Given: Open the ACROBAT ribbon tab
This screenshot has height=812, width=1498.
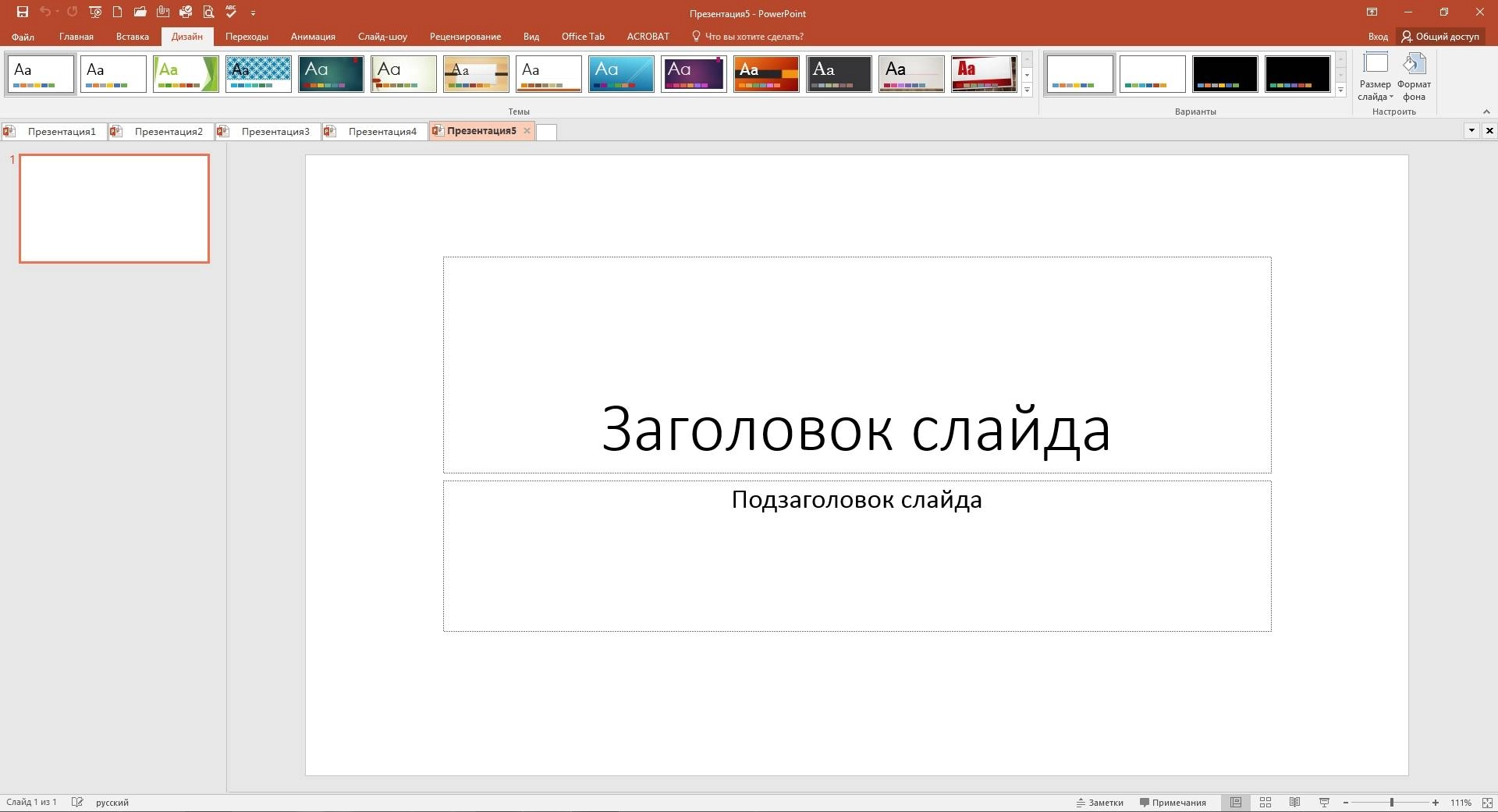Looking at the screenshot, I should pyautogui.click(x=648, y=37).
